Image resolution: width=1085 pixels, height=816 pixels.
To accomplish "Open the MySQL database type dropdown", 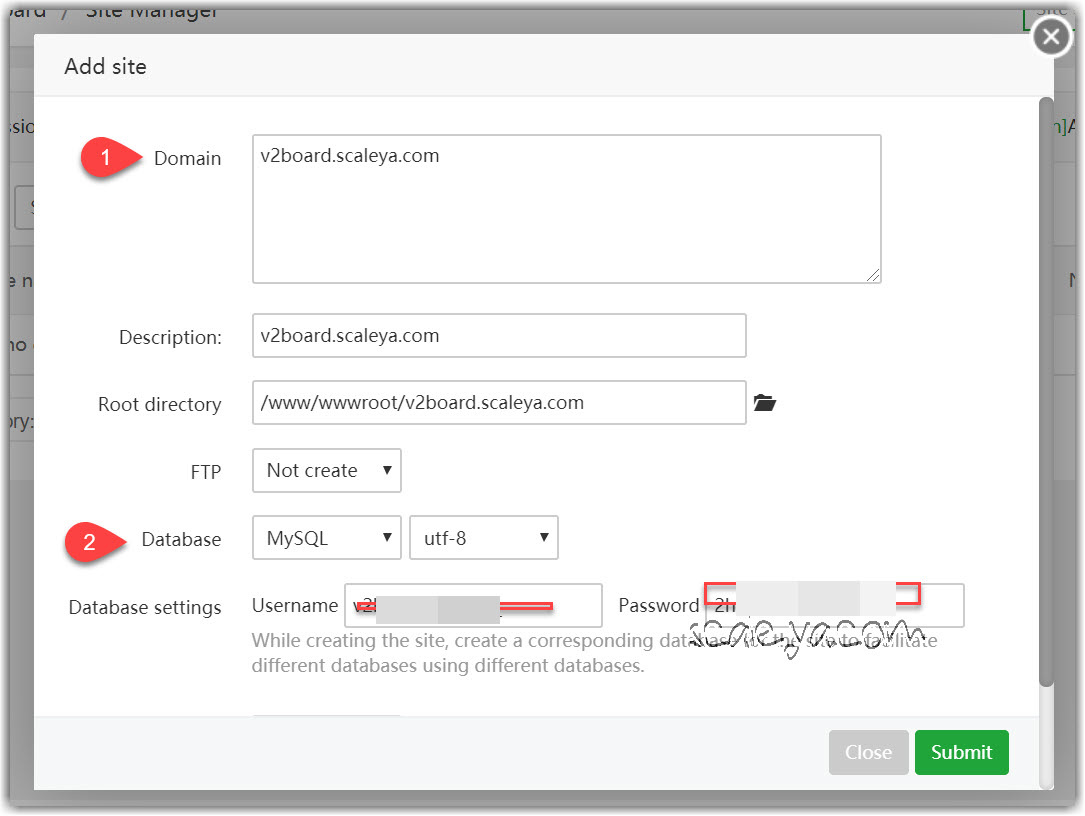I will click(327, 538).
